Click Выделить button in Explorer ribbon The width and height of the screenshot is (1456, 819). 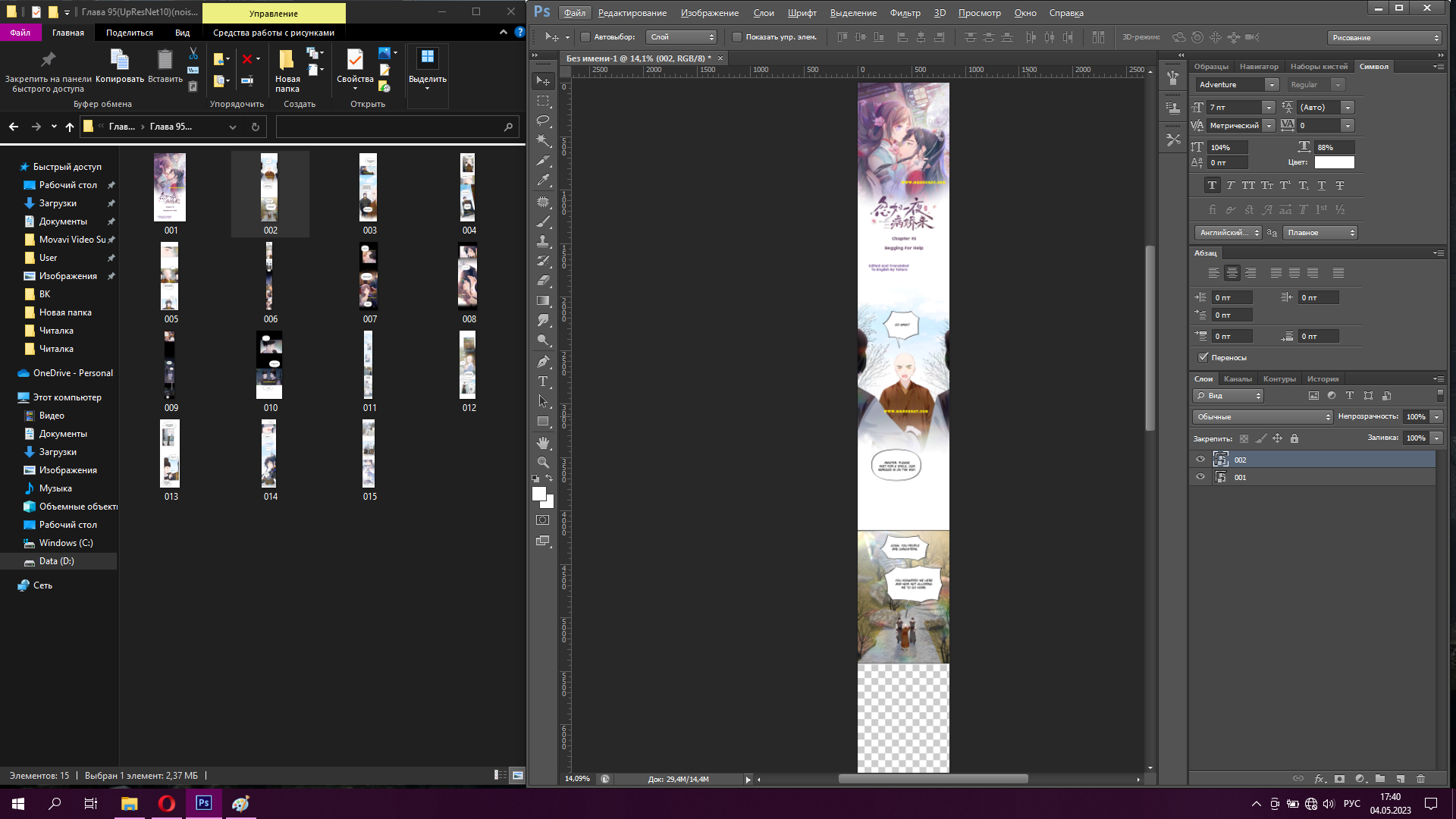pyautogui.click(x=428, y=70)
